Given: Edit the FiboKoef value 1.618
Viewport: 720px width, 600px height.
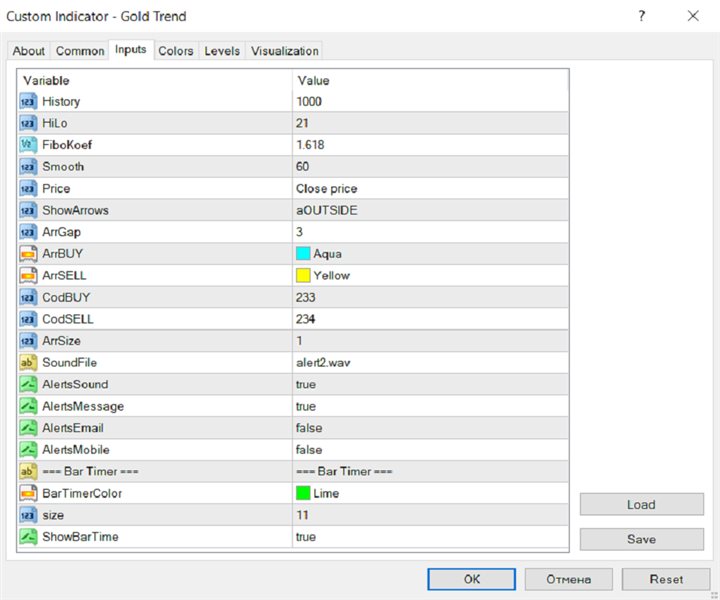Looking at the screenshot, I should tap(430, 145).
